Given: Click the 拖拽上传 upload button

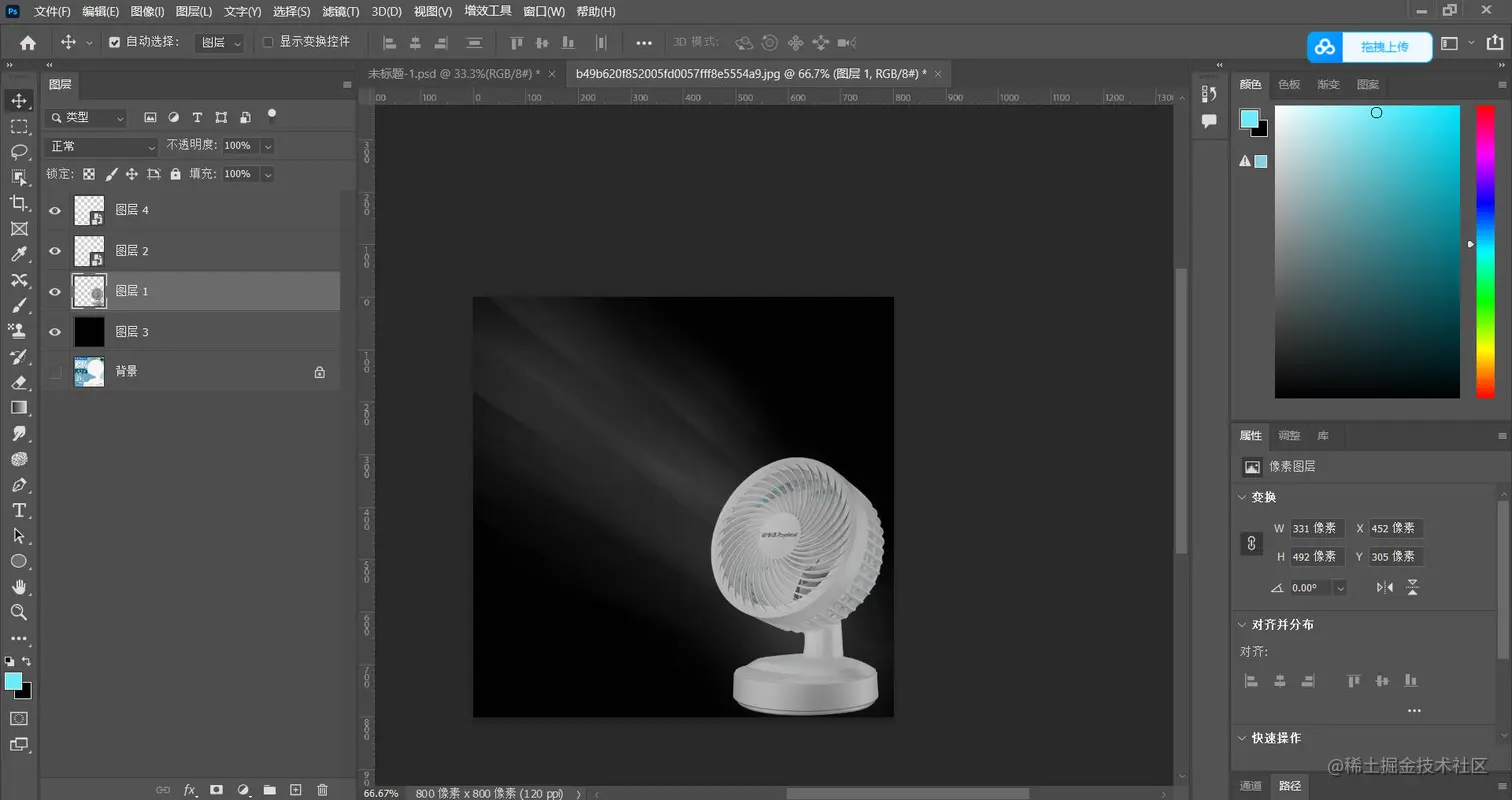Looking at the screenshot, I should [x=1384, y=46].
